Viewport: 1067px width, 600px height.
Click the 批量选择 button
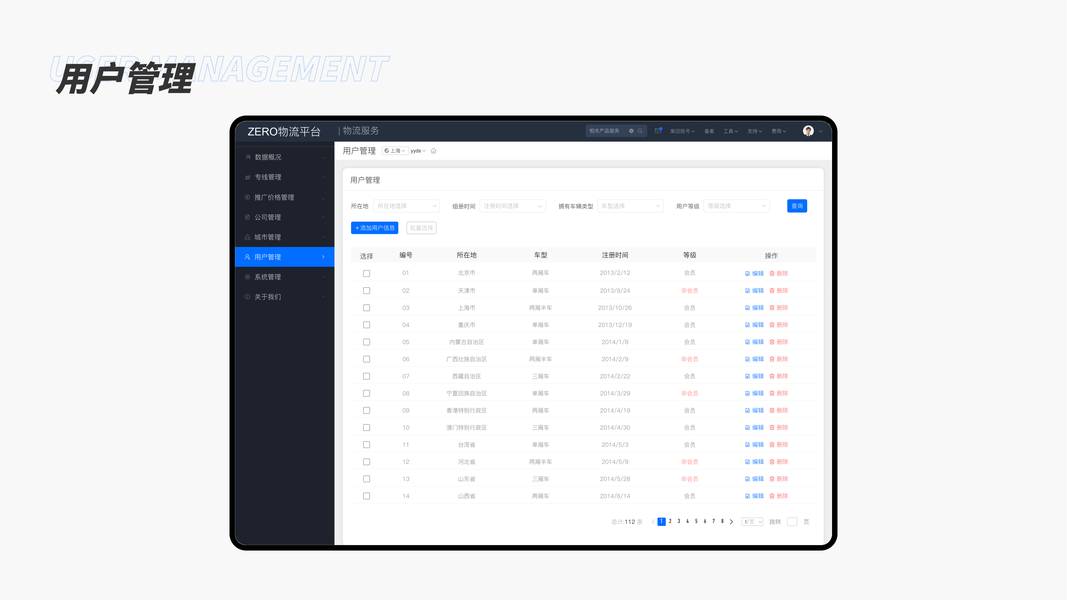click(x=421, y=228)
